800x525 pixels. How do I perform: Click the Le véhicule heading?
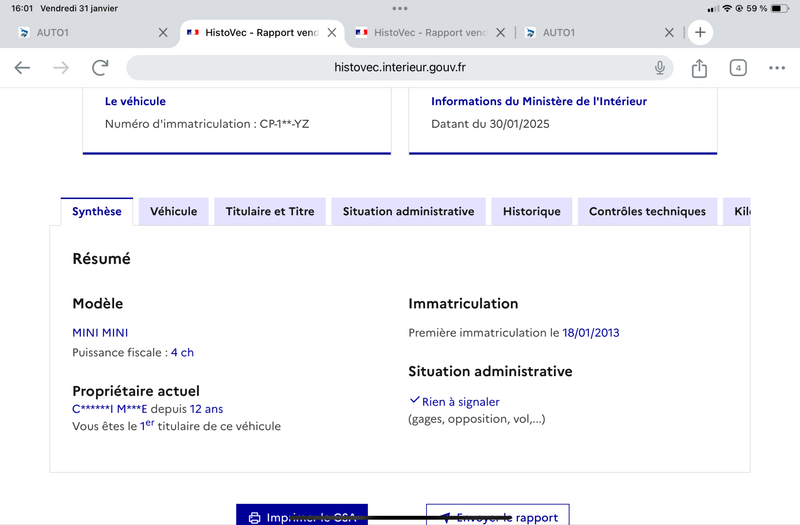pos(135,101)
